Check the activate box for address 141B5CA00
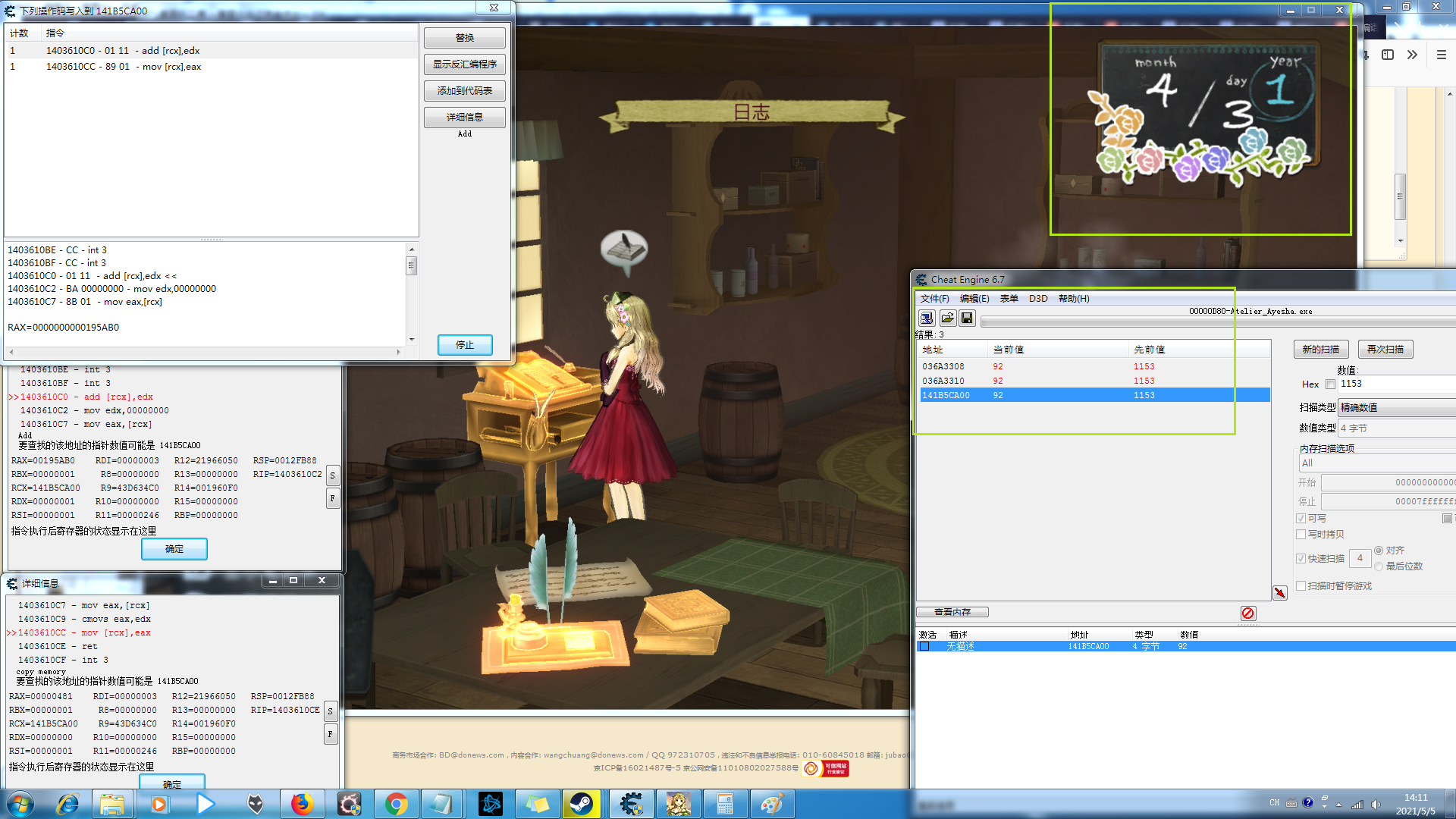 pyautogui.click(x=924, y=647)
